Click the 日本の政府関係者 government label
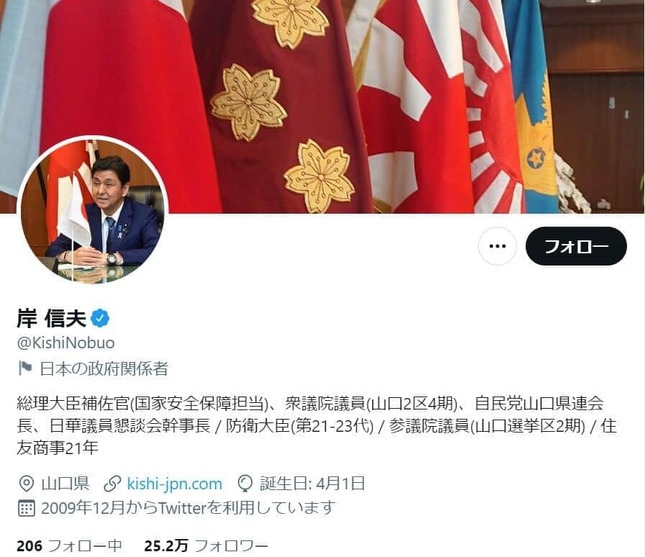The width and height of the screenshot is (645, 557). pos(104,369)
